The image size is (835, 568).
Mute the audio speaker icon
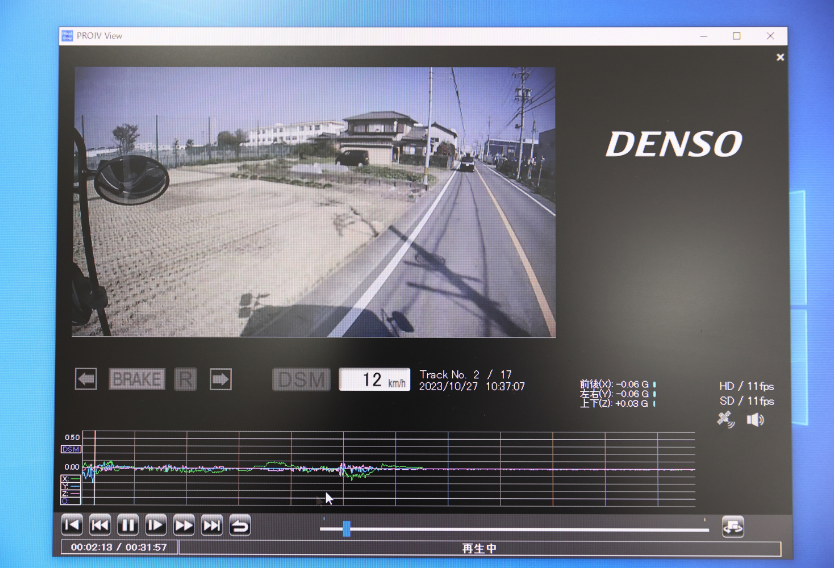[755, 420]
